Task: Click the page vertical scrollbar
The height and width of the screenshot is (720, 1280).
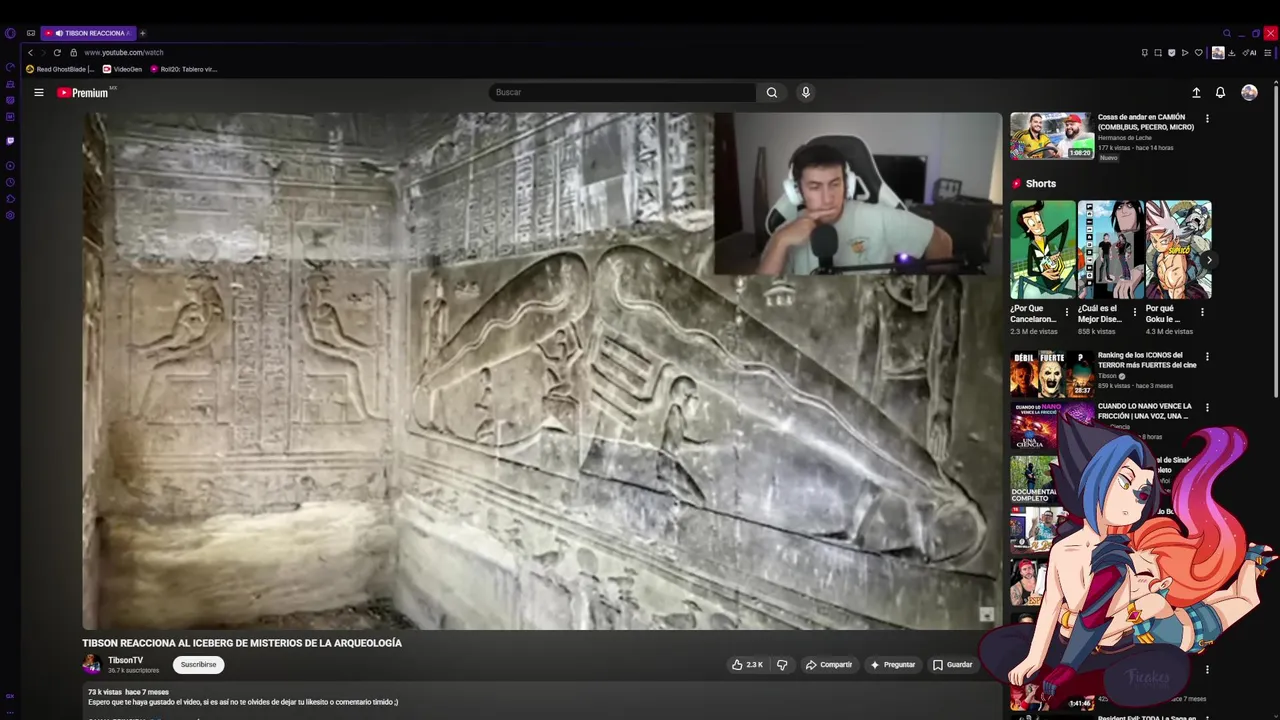Action: (x=1276, y=240)
